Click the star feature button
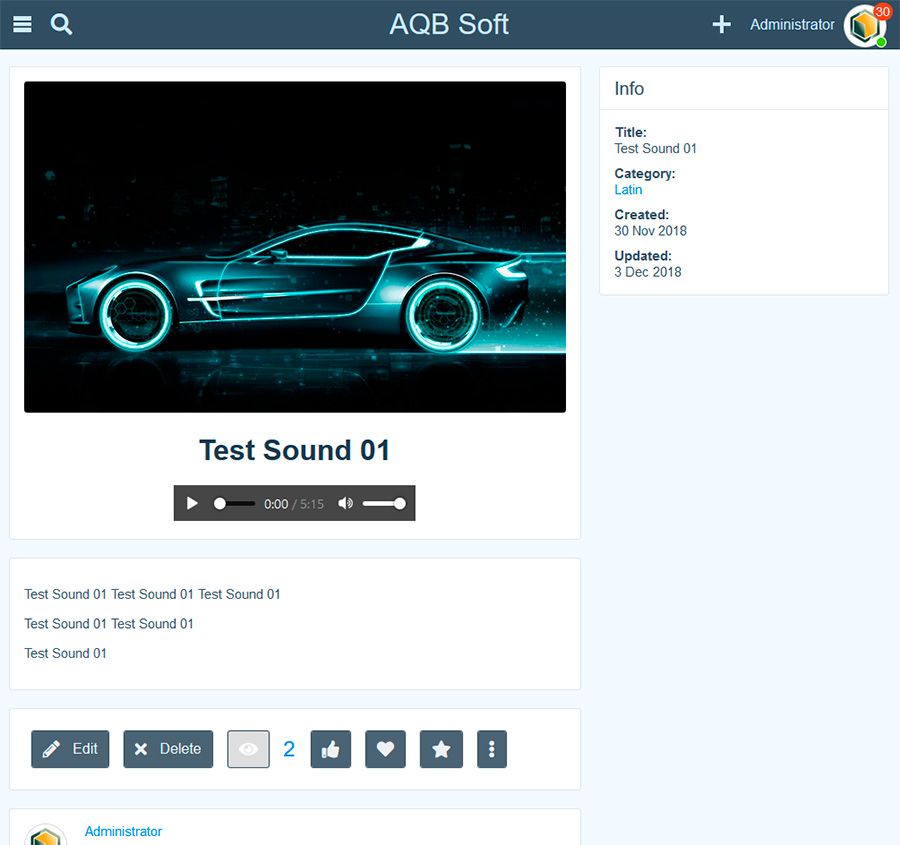This screenshot has width=900, height=845. tap(441, 749)
